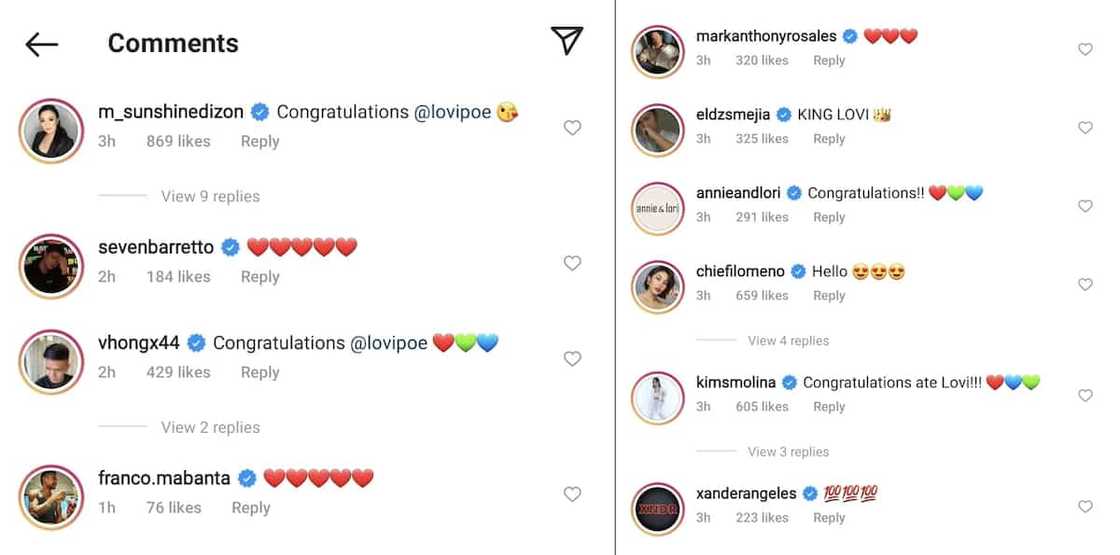Open View 3 replies under kimsmolina
This screenshot has width=1120, height=555.
[788, 452]
